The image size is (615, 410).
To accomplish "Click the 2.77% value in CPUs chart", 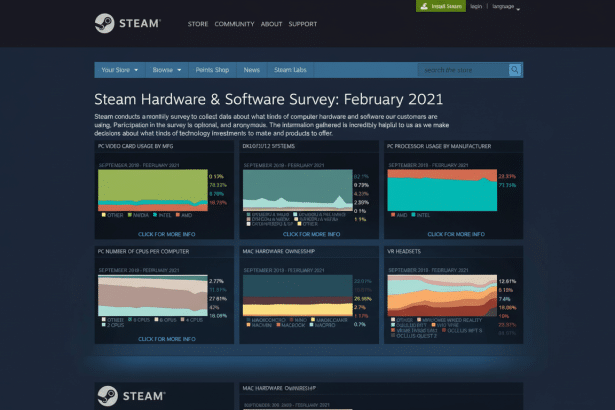I will pyautogui.click(x=217, y=281).
